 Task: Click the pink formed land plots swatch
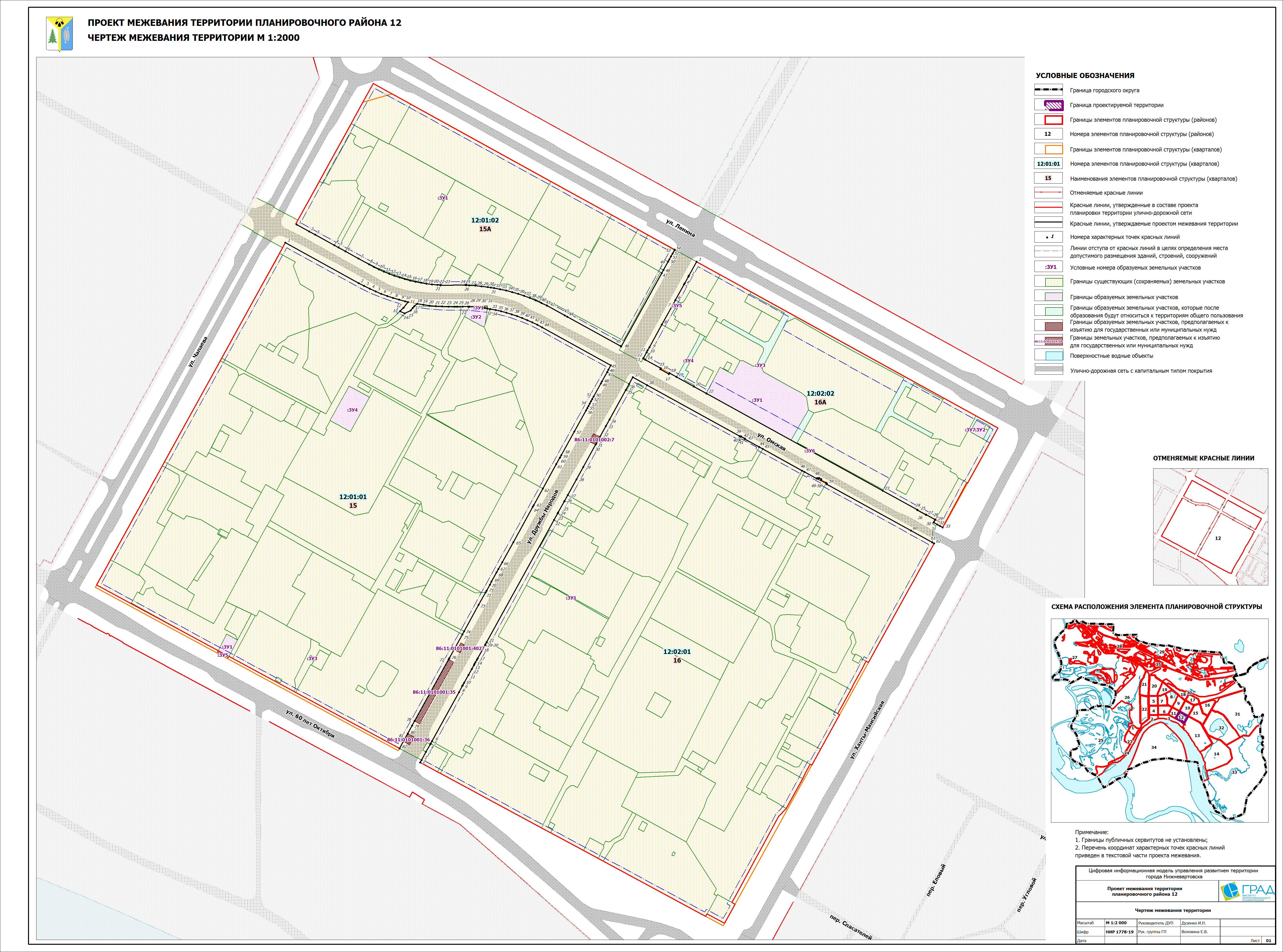1054,297
